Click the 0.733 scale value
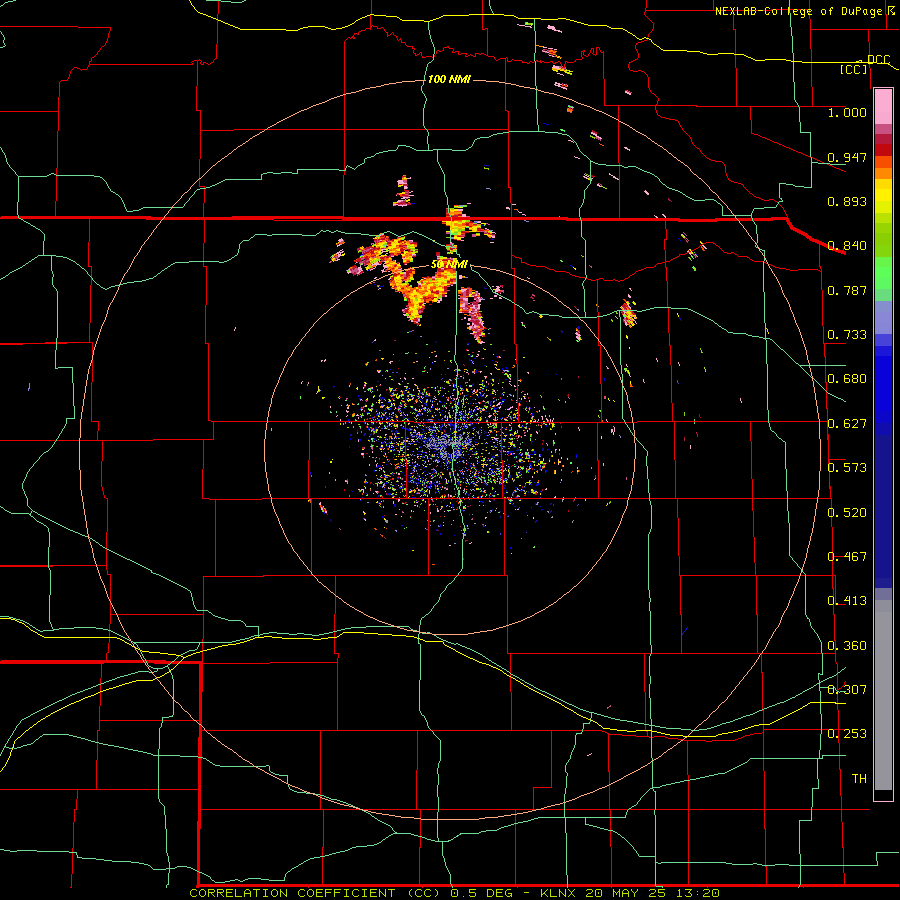Screen dimensions: 900x900 pos(847,335)
